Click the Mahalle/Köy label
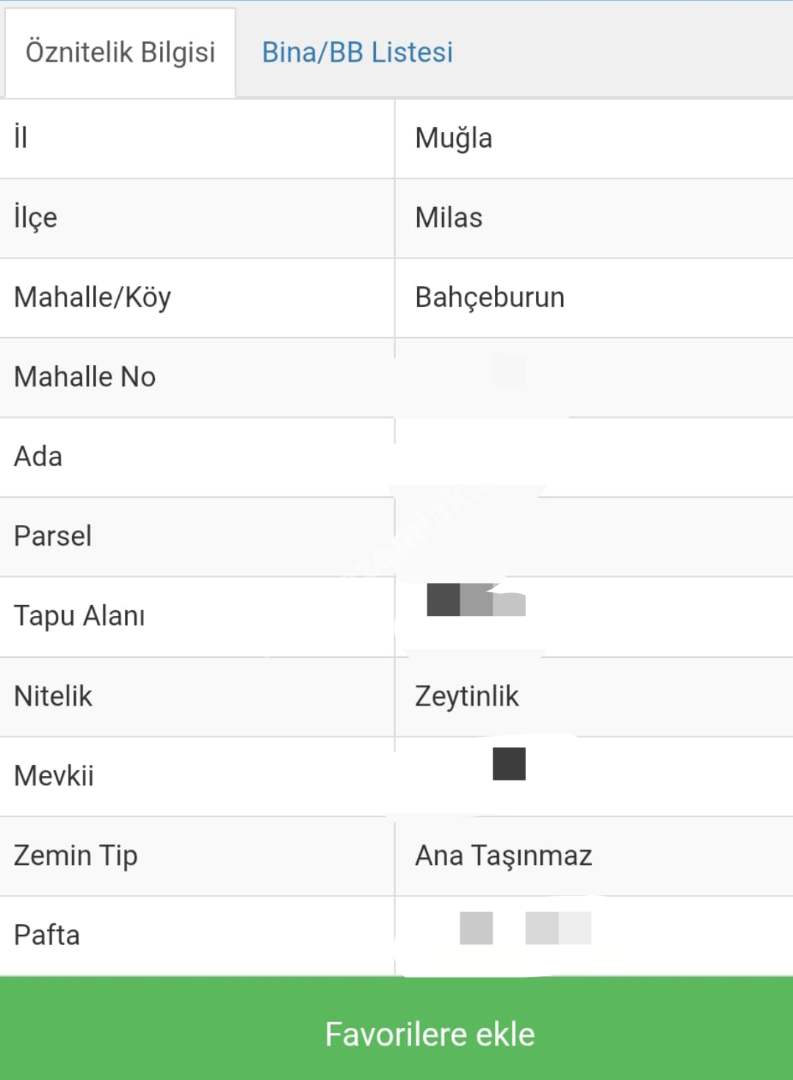The height and width of the screenshot is (1080, 793). point(92,298)
